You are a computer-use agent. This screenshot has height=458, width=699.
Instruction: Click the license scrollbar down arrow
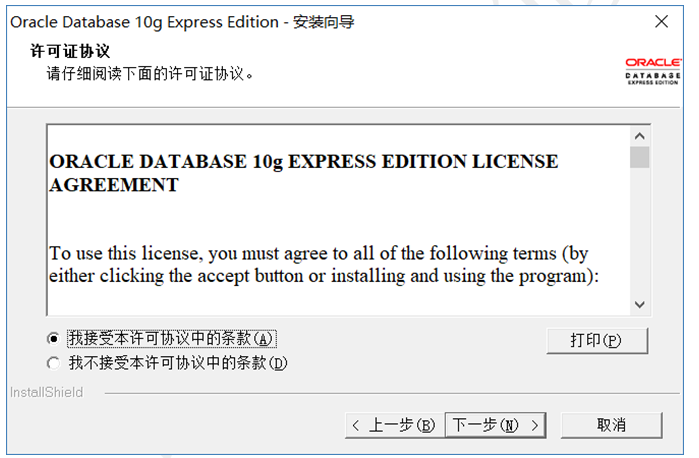(640, 305)
